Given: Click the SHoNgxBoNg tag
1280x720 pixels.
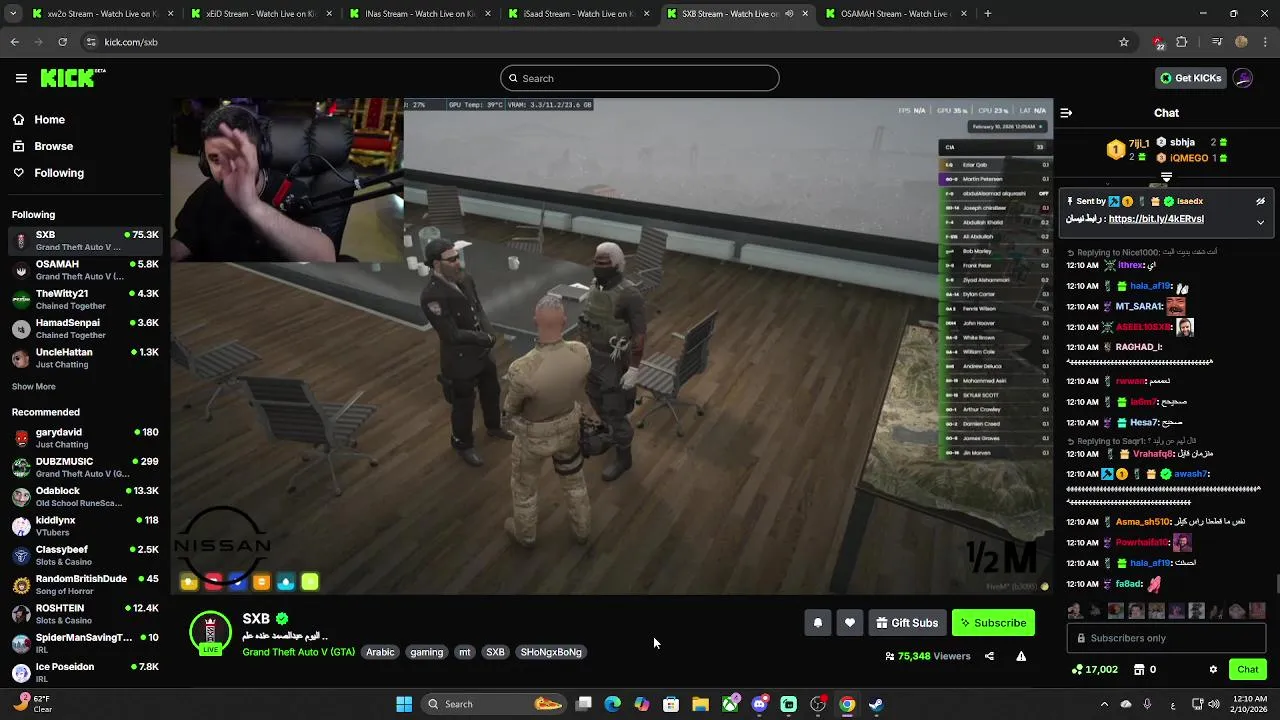Looking at the screenshot, I should point(551,652).
